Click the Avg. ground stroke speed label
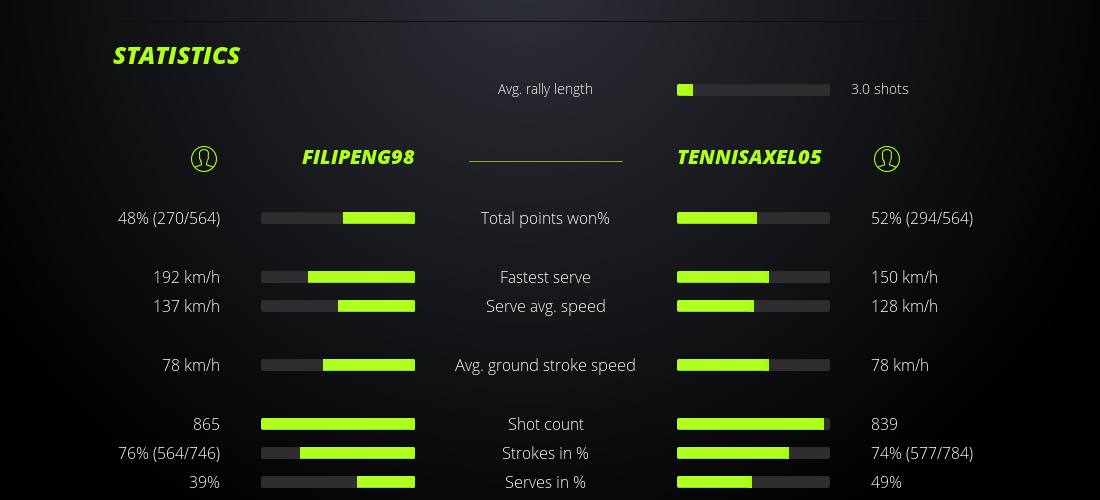The width and height of the screenshot is (1100, 500). (x=545, y=365)
